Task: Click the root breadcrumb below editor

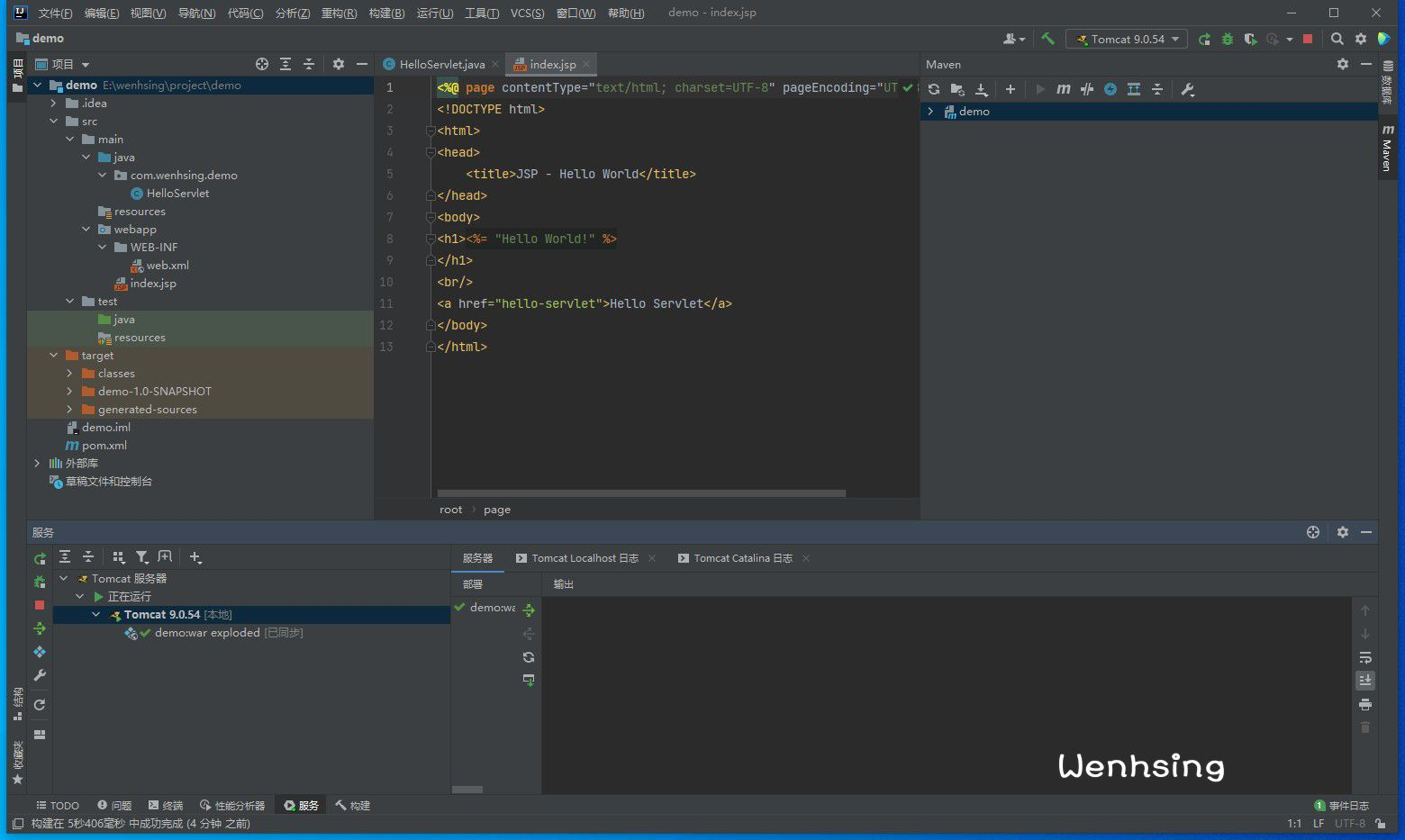Action: coord(450,510)
